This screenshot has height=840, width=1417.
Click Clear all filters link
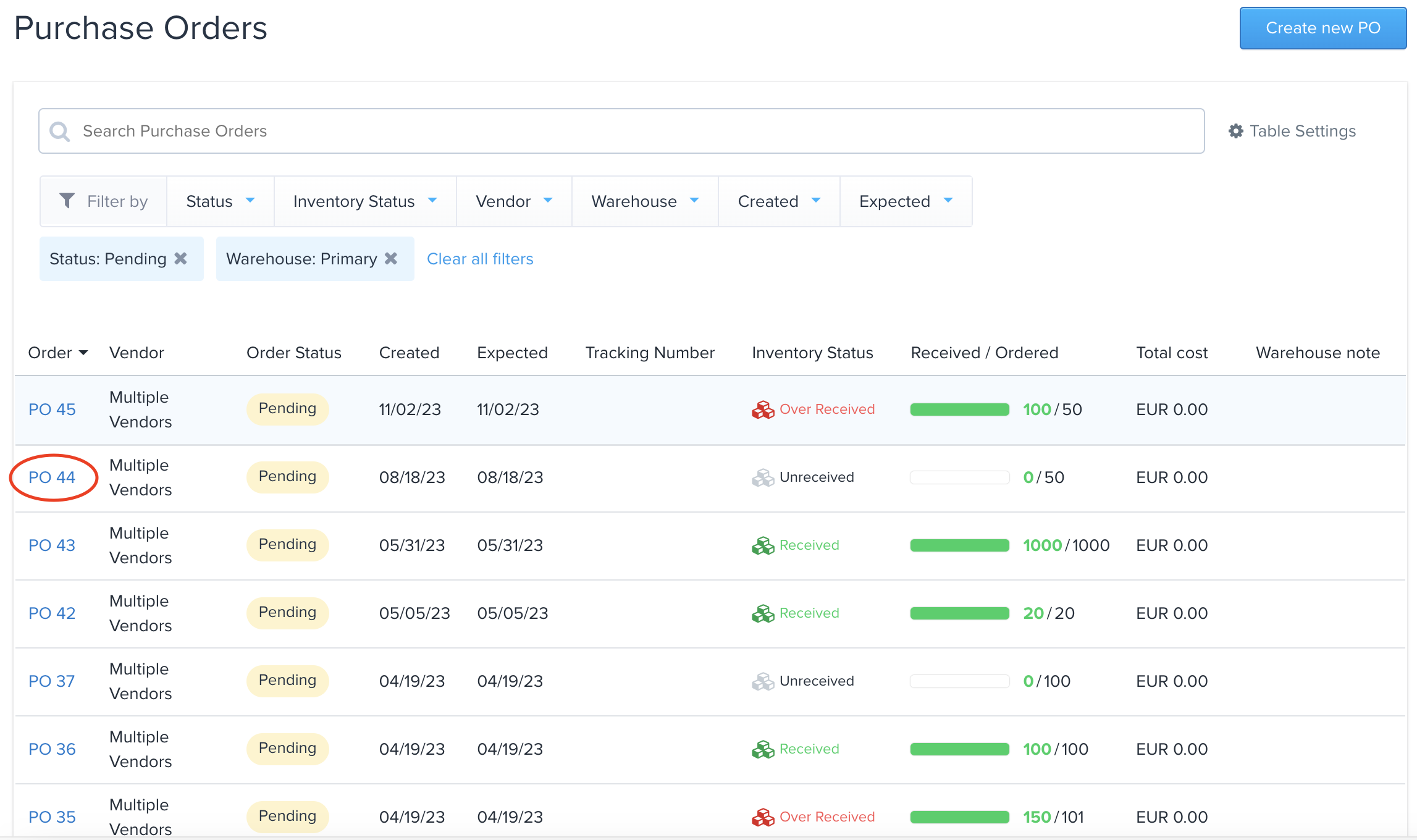[480, 259]
